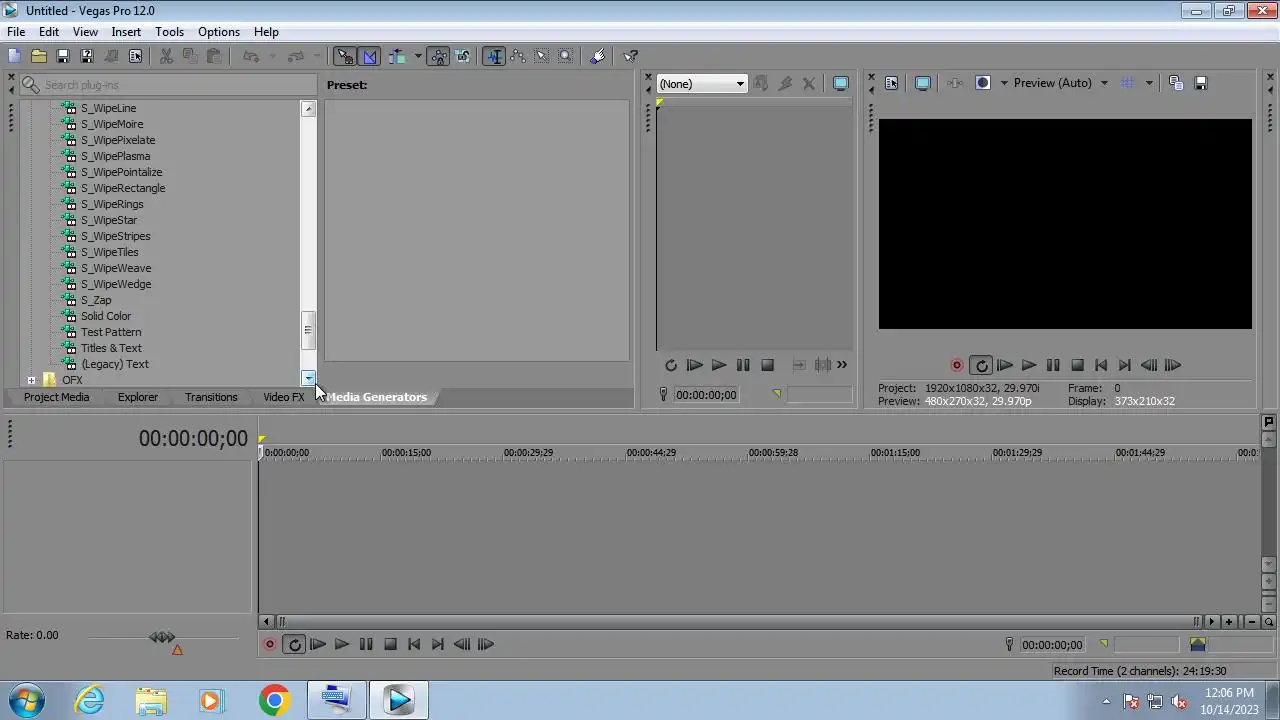Copy preview snapshot to clipboard

pos(1176,83)
